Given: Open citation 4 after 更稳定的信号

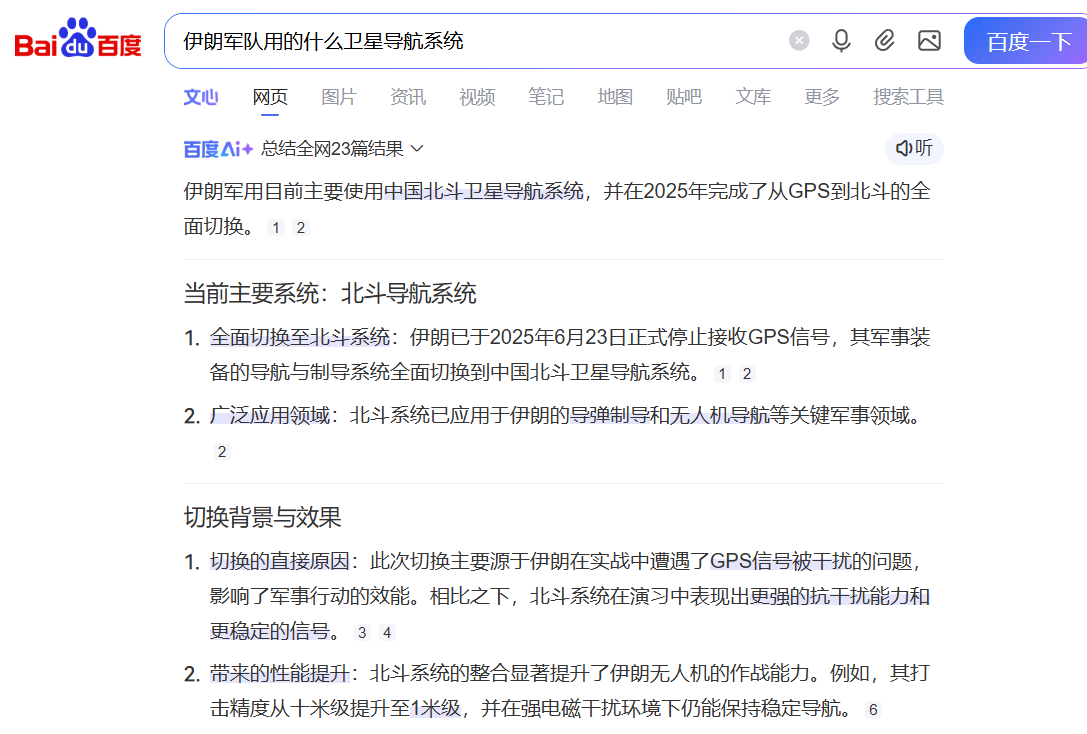Looking at the screenshot, I should [x=387, y=632].
